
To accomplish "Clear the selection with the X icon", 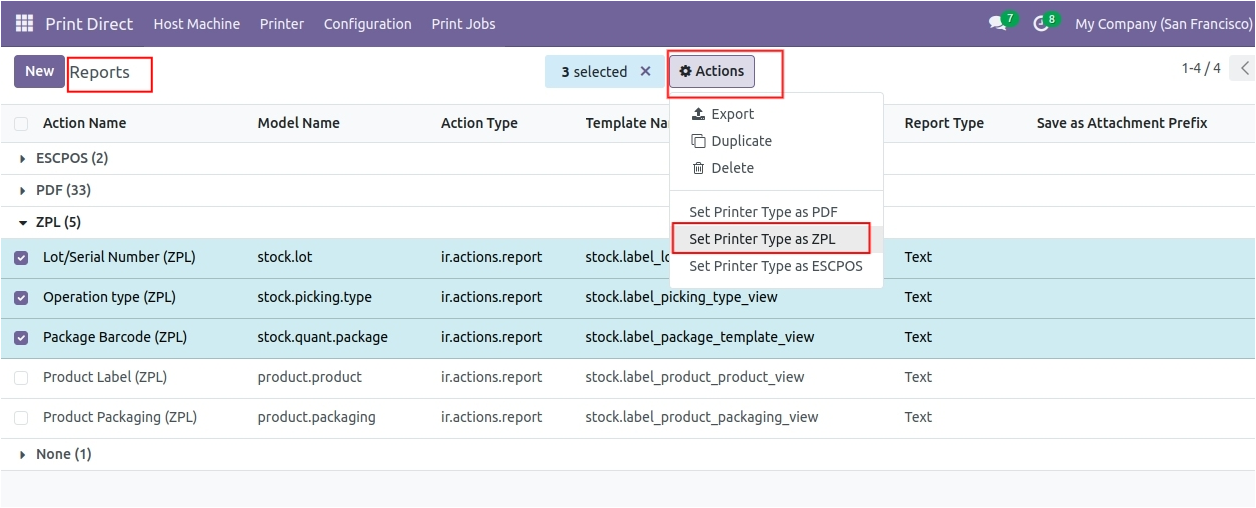I will (x=645, y=71).
